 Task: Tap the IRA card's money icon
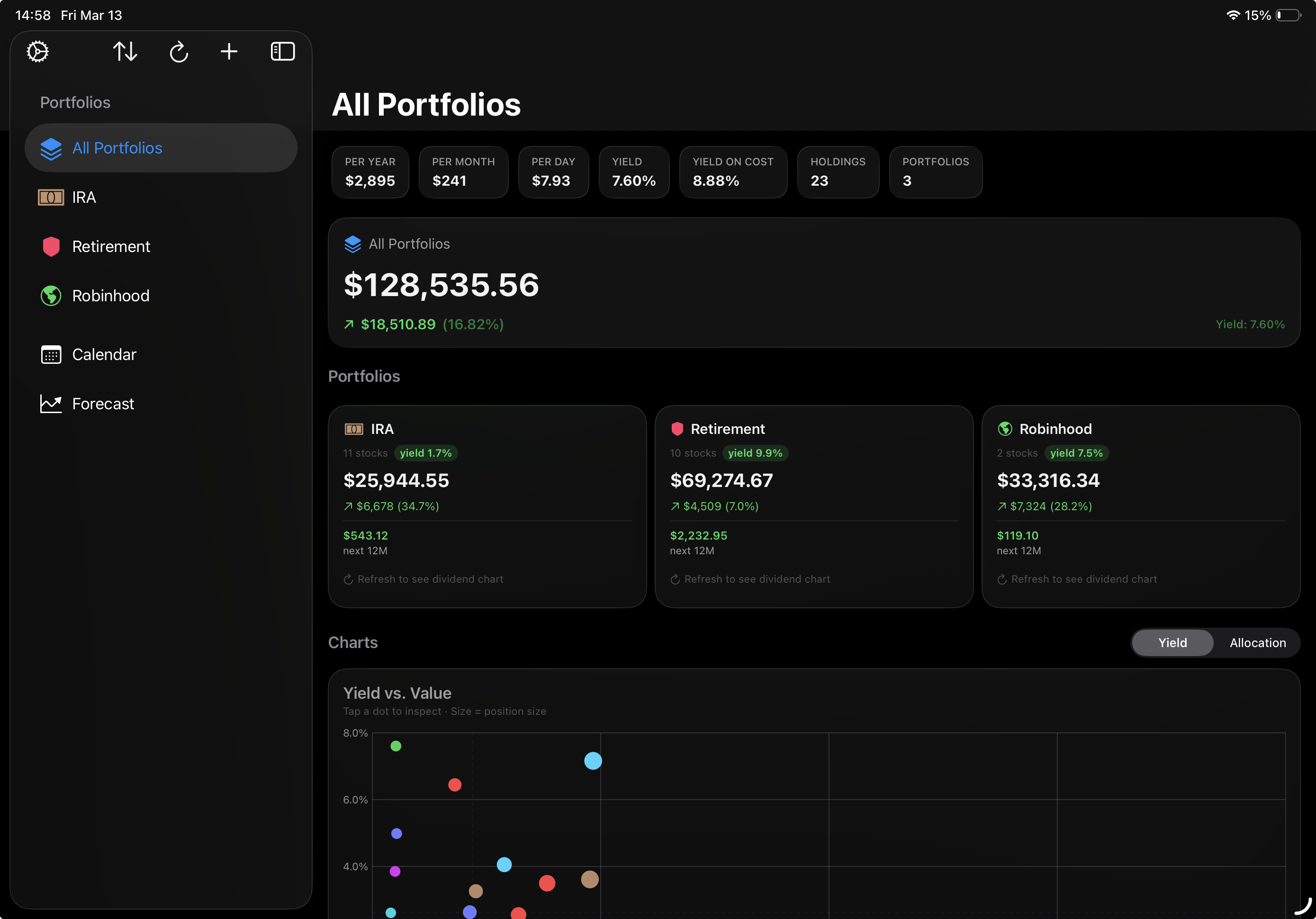pos(354,428)
